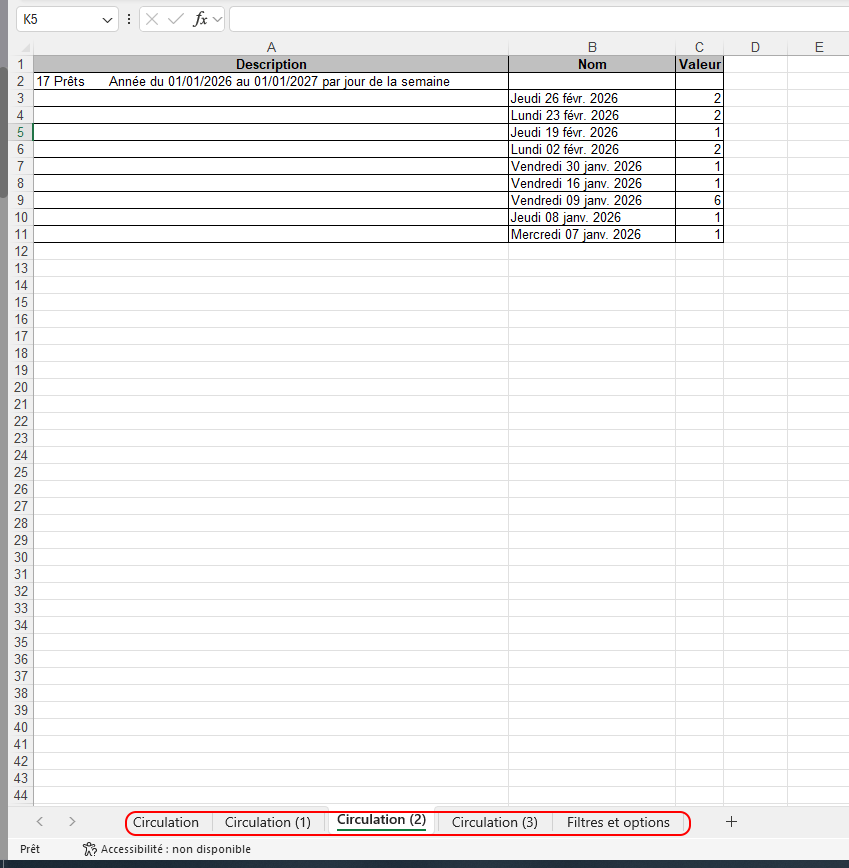Click the Prêt status bar label
Screen dimensions: 849x868
click(29, 849)
